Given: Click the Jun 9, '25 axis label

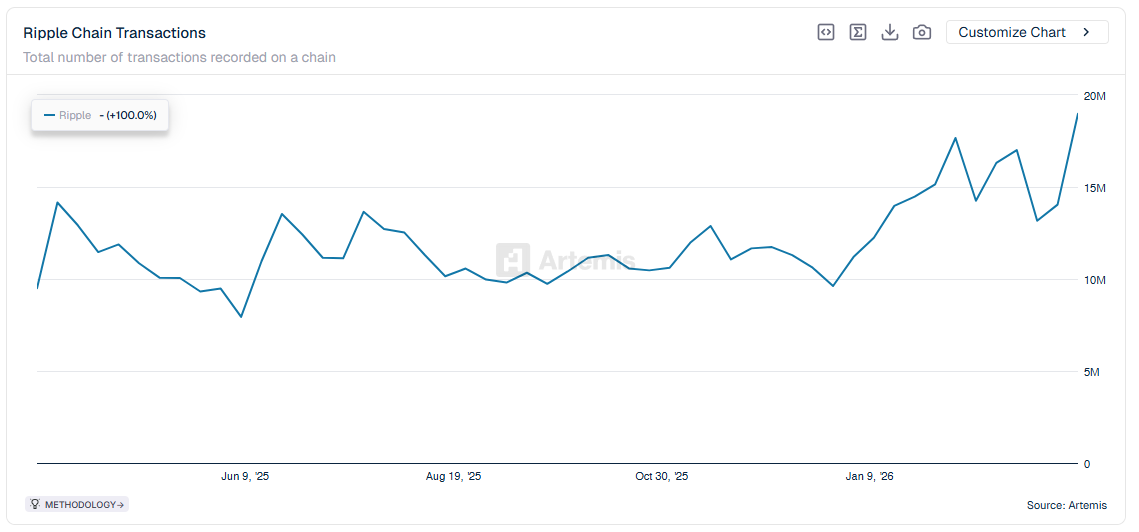Looking at the screenshot, I should 245,476.
